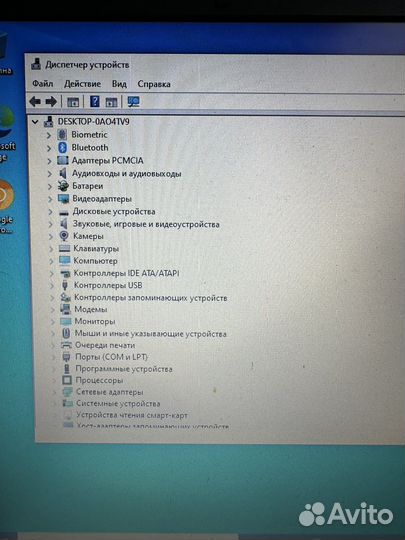The width and height of the screenshot is (405, 540).
Task: Expand Дисковые устройства node
Action: [51, 212]
